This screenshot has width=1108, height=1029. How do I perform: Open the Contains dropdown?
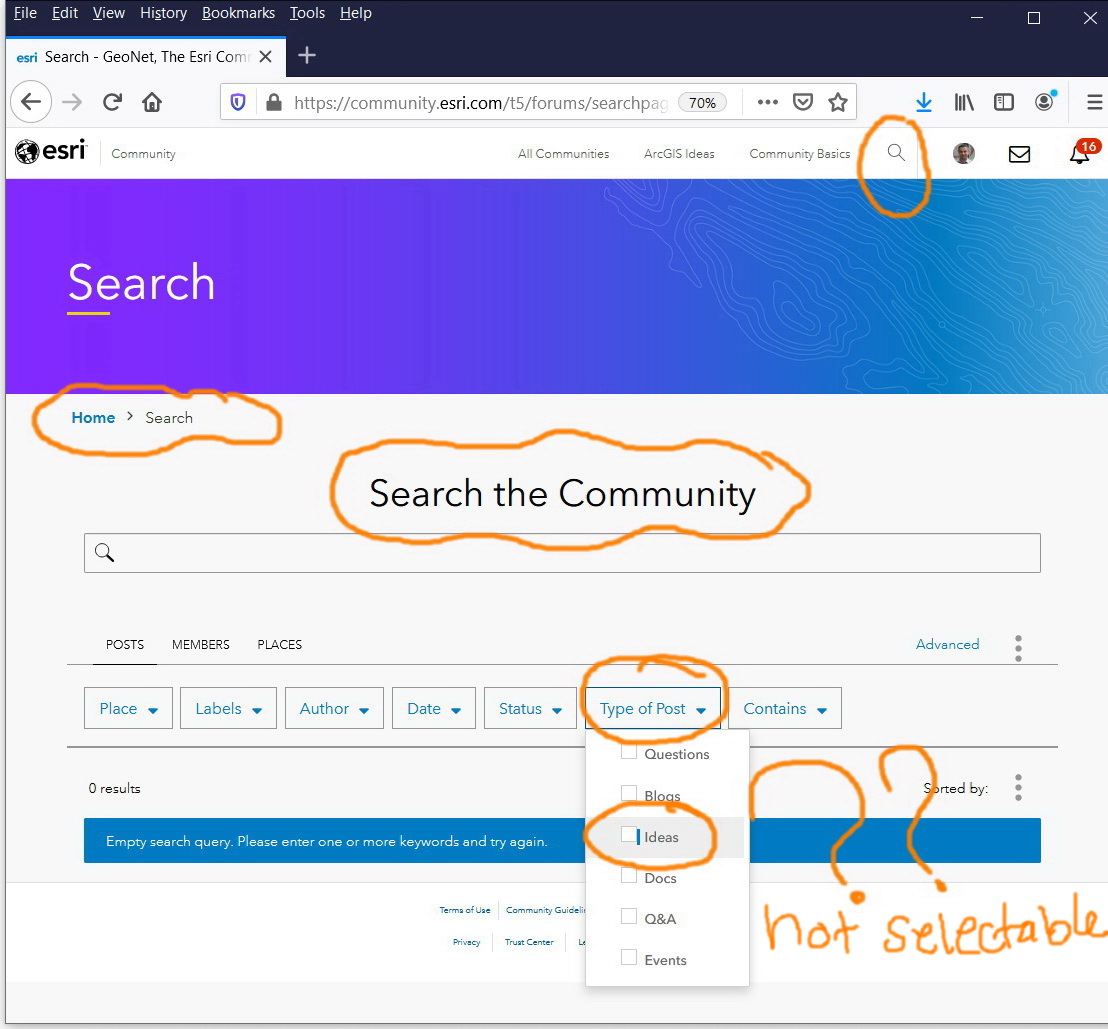tap(785, 708)
